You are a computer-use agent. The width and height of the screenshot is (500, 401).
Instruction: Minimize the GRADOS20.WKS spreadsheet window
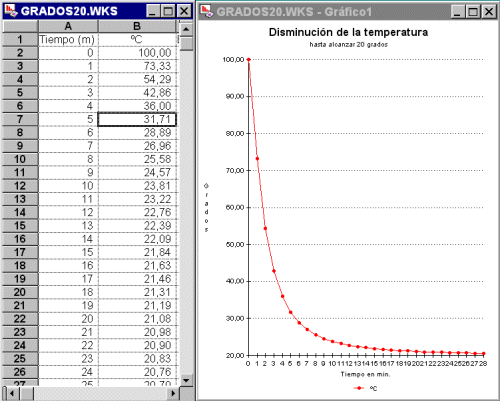[152, 11]
